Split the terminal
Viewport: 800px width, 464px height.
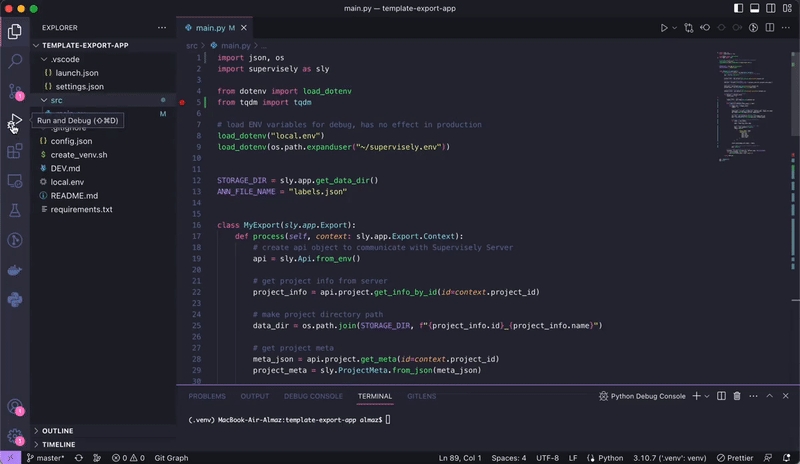(721, 396)
